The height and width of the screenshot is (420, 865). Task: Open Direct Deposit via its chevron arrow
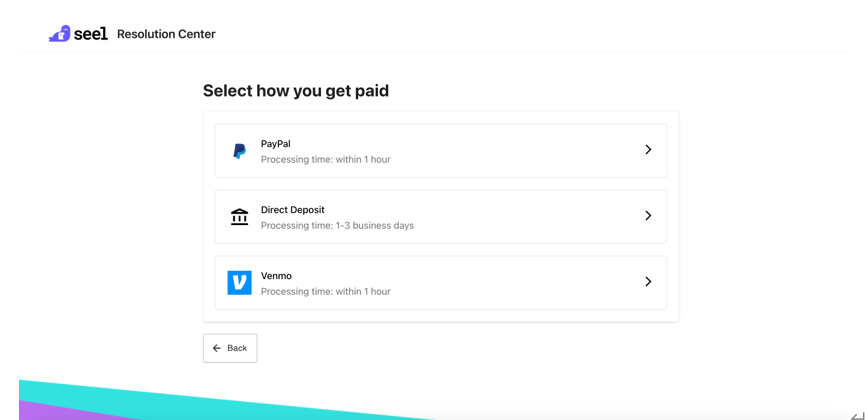click(x=648, y=216)
